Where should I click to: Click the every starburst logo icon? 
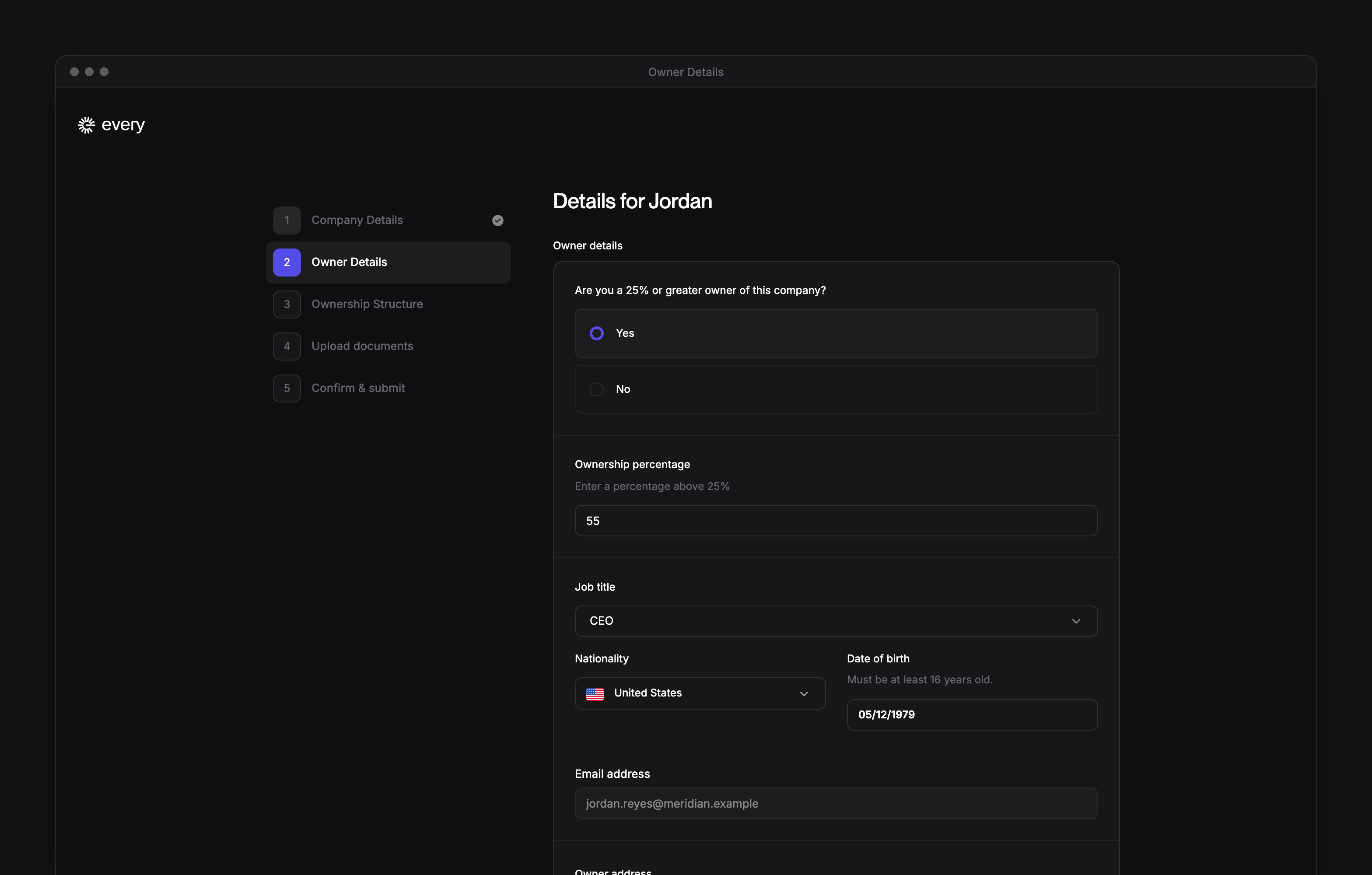click(x=87, y=125)
